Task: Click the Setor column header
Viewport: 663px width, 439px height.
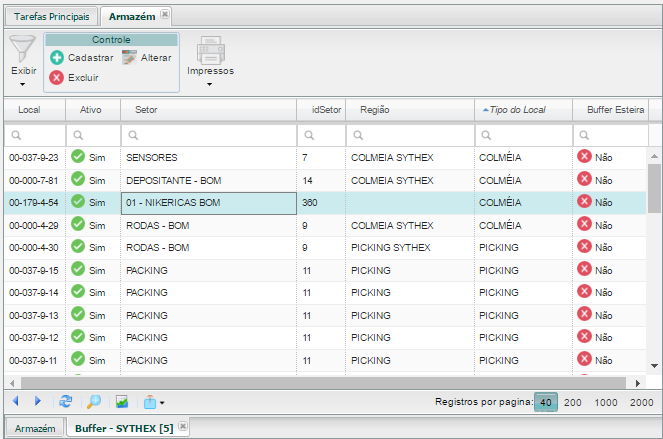Action: tap(209, 110)
